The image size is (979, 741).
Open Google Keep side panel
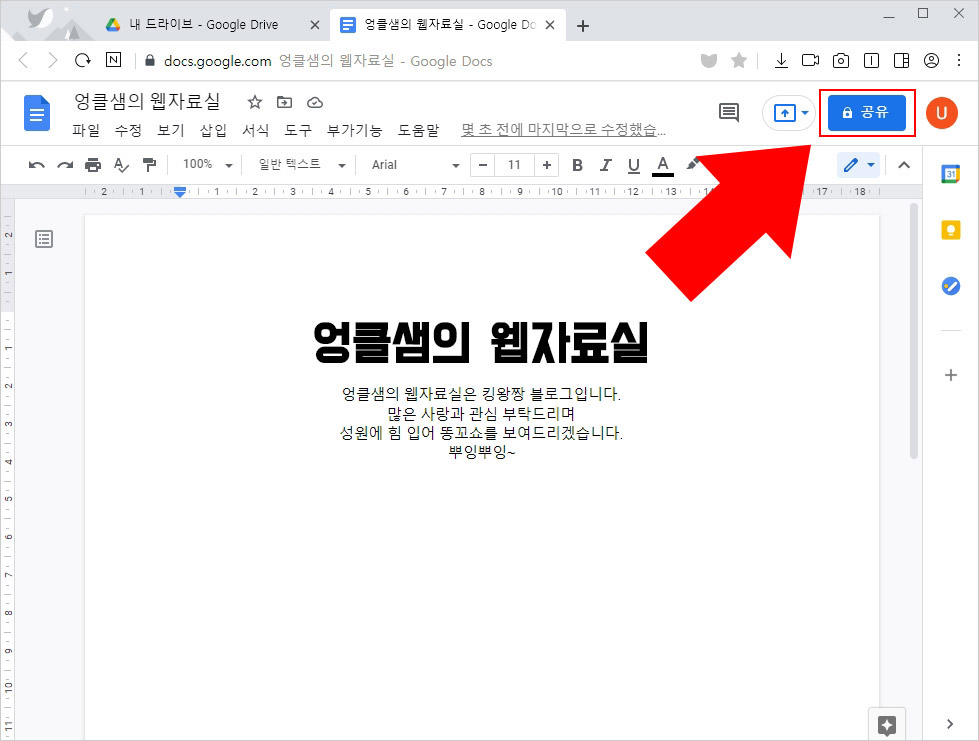[x=950, y=230]
